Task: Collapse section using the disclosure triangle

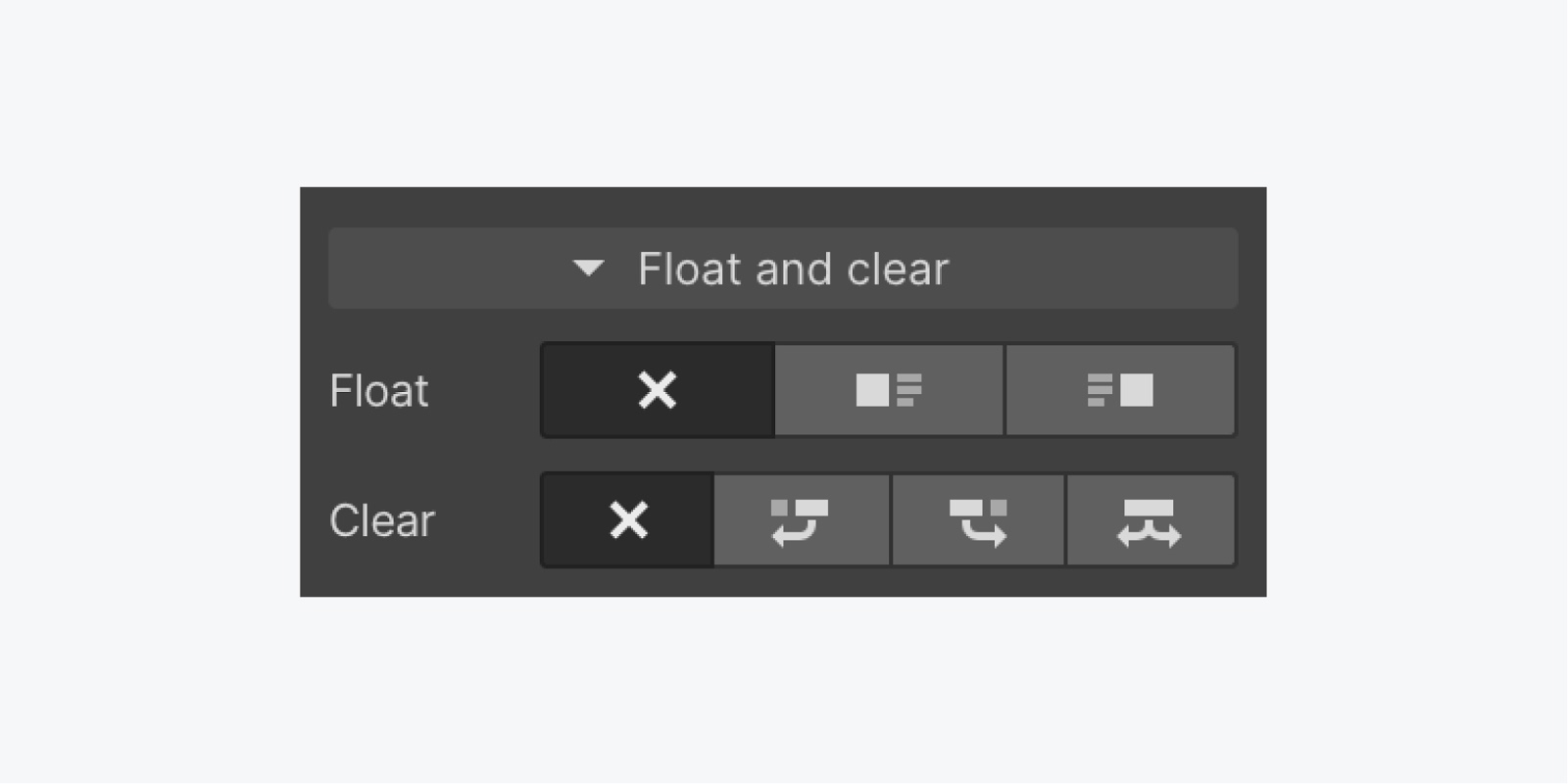Action: click(588, 269)
